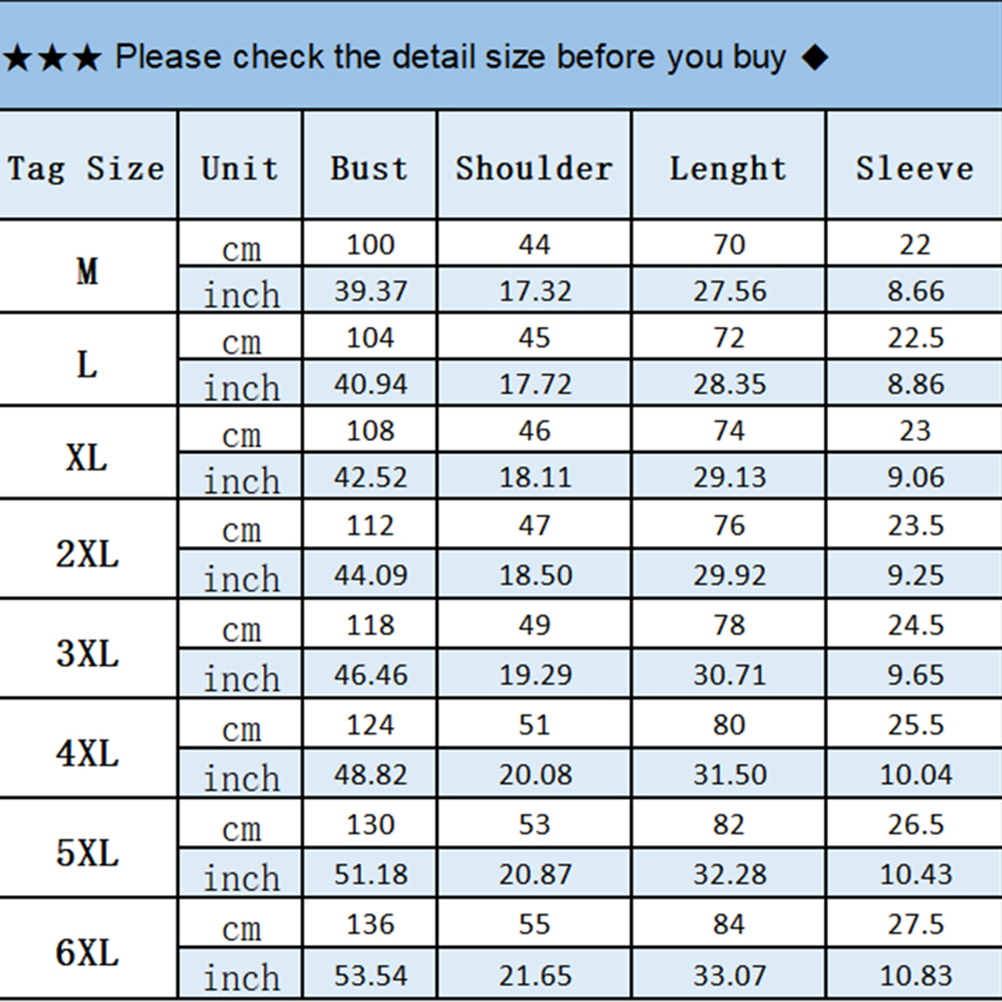Select the 3XL tag size cell
Viewport: 1002px width, 1002px height.
tap(88, 653)
